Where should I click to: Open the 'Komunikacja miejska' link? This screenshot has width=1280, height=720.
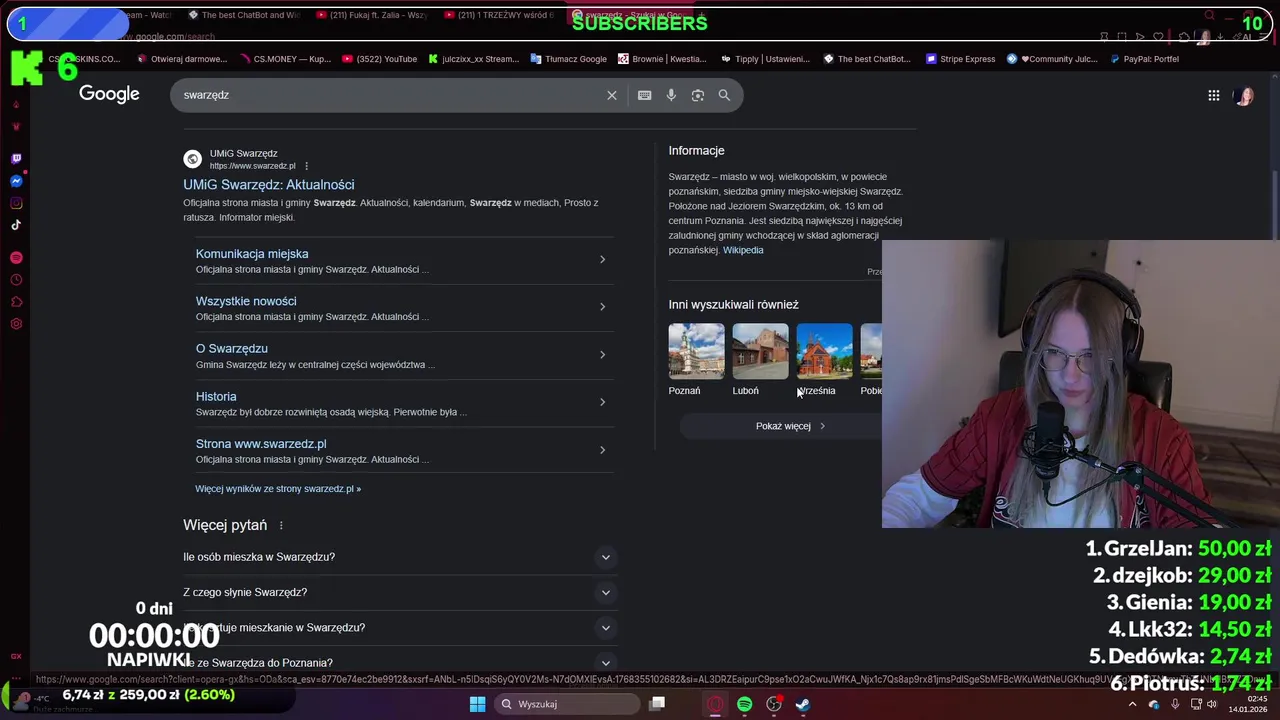pos(252,254)
